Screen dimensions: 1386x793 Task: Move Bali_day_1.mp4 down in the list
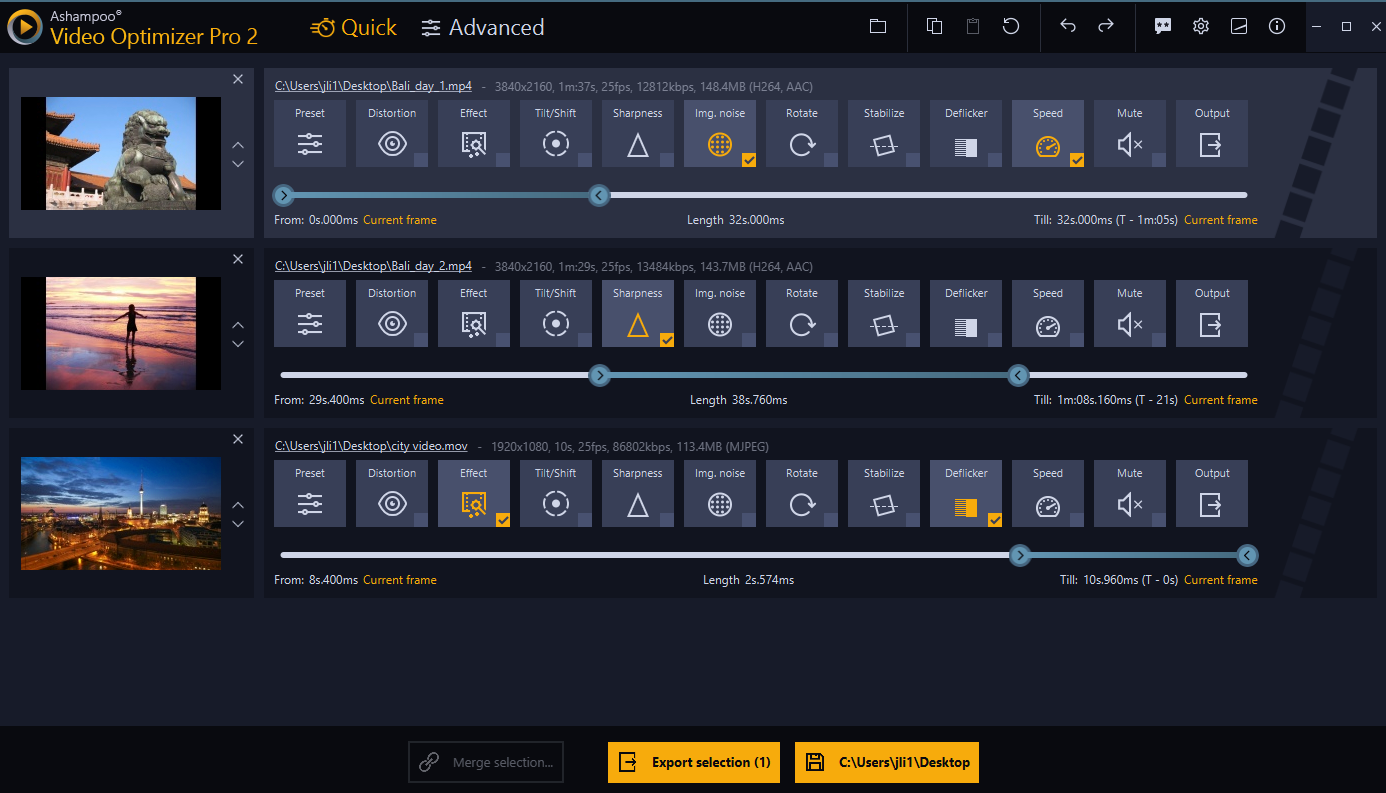(238, 163)
